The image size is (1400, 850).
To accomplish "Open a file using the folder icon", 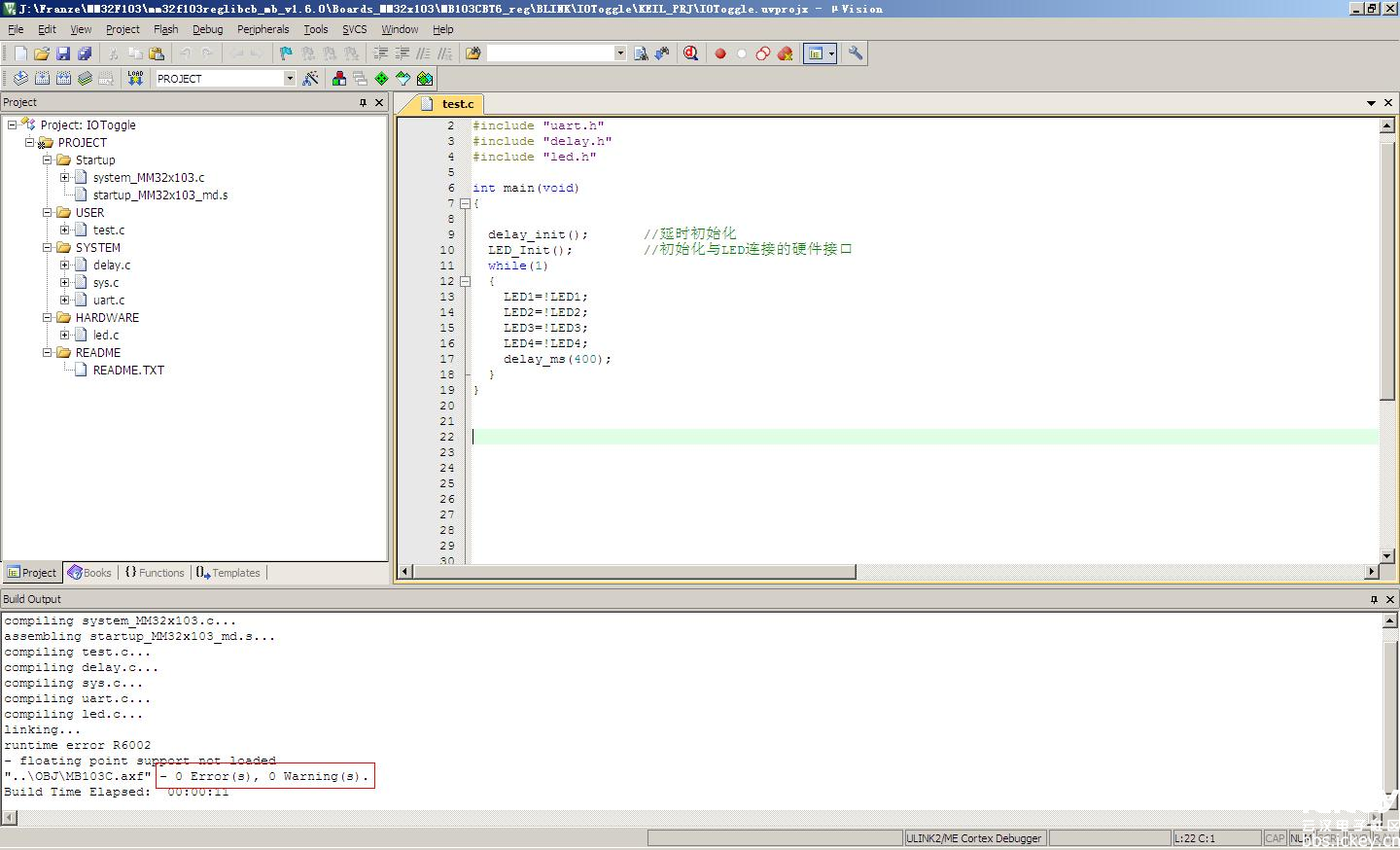I will click(42, 53).
